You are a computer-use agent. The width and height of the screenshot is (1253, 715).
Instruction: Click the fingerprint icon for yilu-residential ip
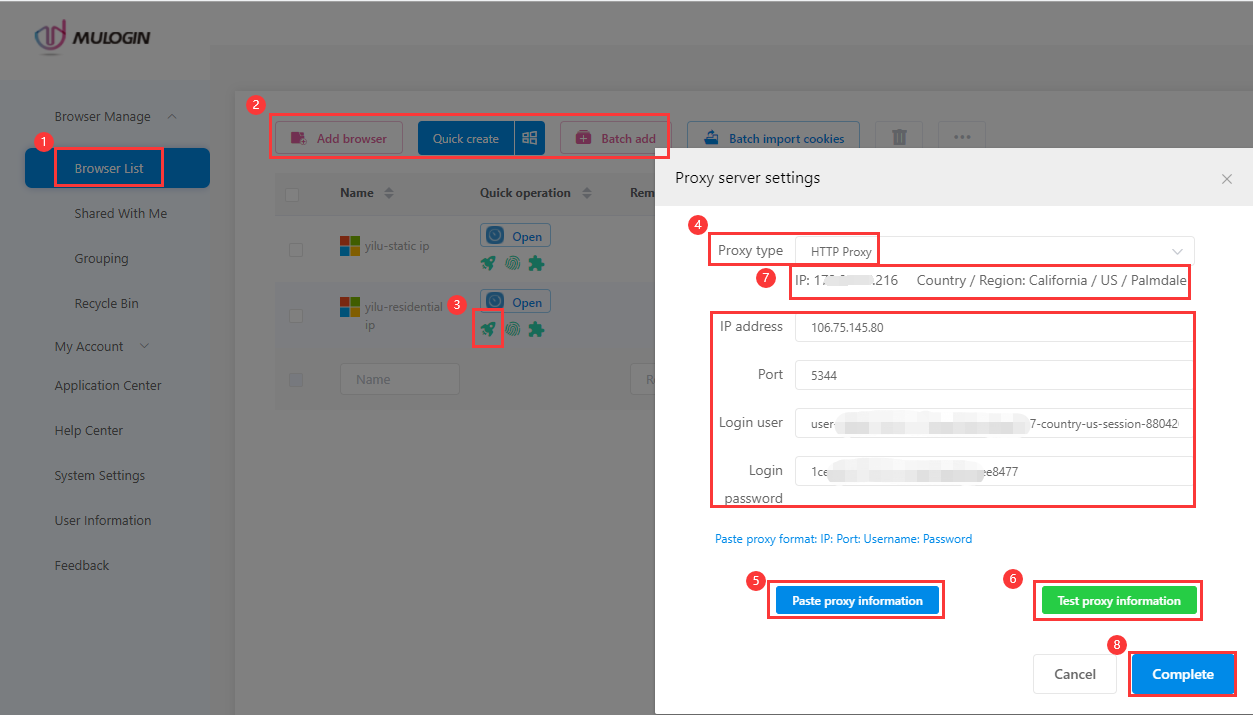coord(512,328)
